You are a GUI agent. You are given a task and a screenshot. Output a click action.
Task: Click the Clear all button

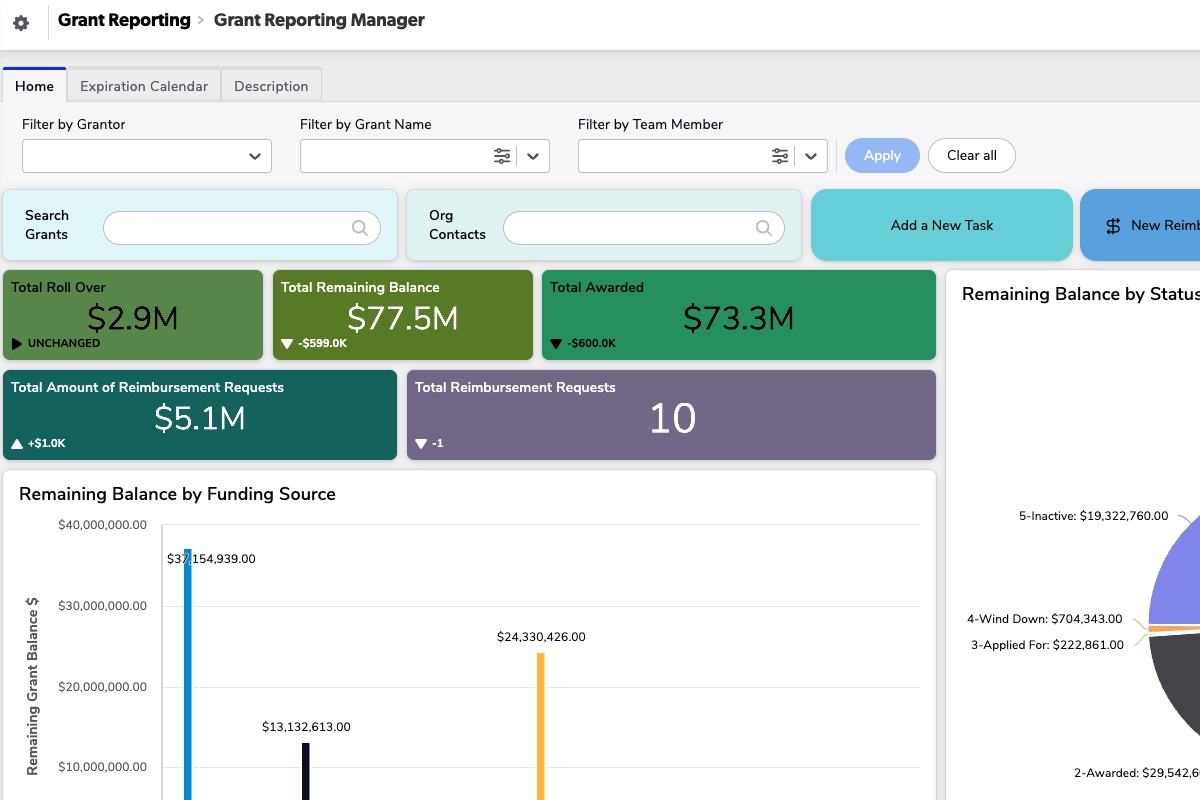971,155
